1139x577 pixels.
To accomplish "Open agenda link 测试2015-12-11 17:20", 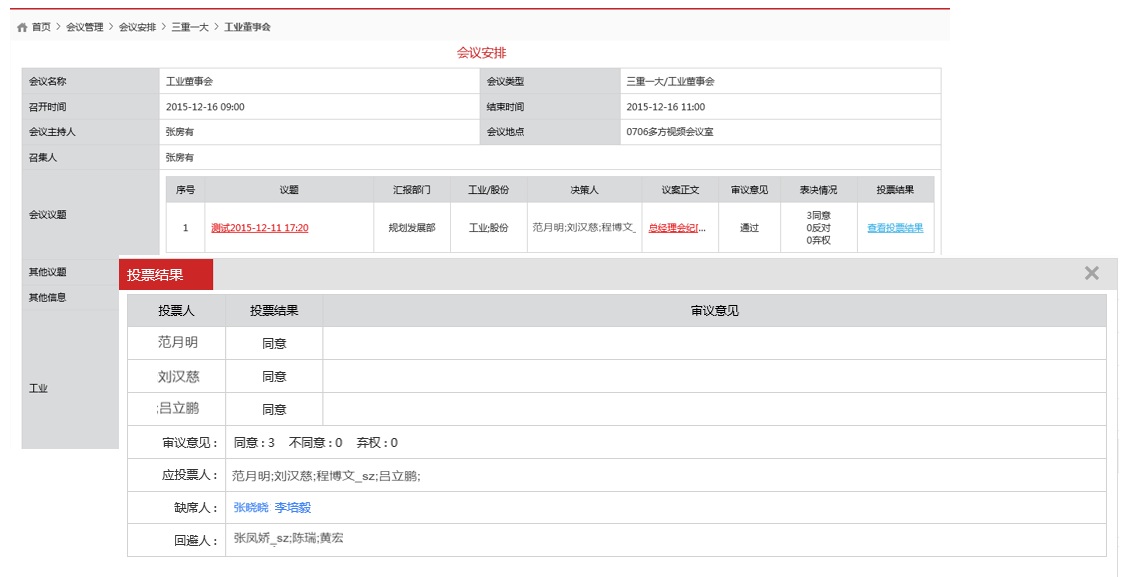I will point(259,228).
